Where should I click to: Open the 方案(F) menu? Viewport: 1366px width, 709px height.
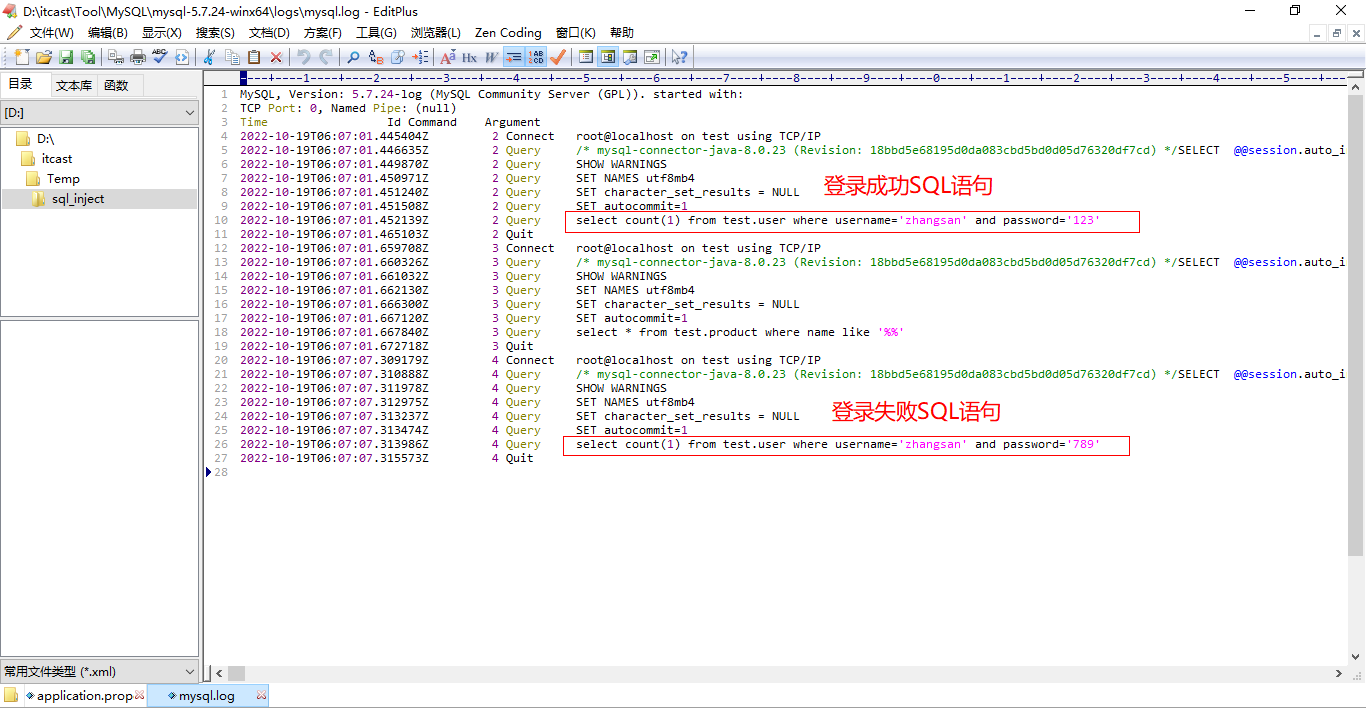(323, 33)
